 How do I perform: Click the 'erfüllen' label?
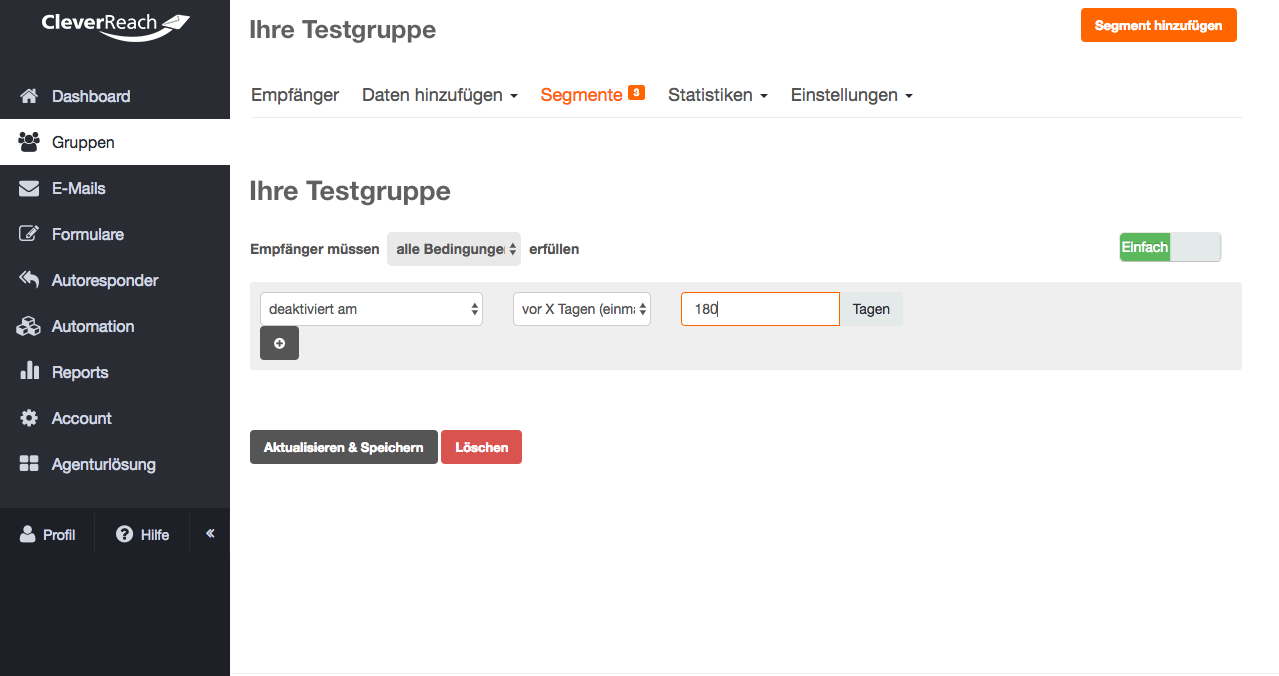(x=554, y=249)
